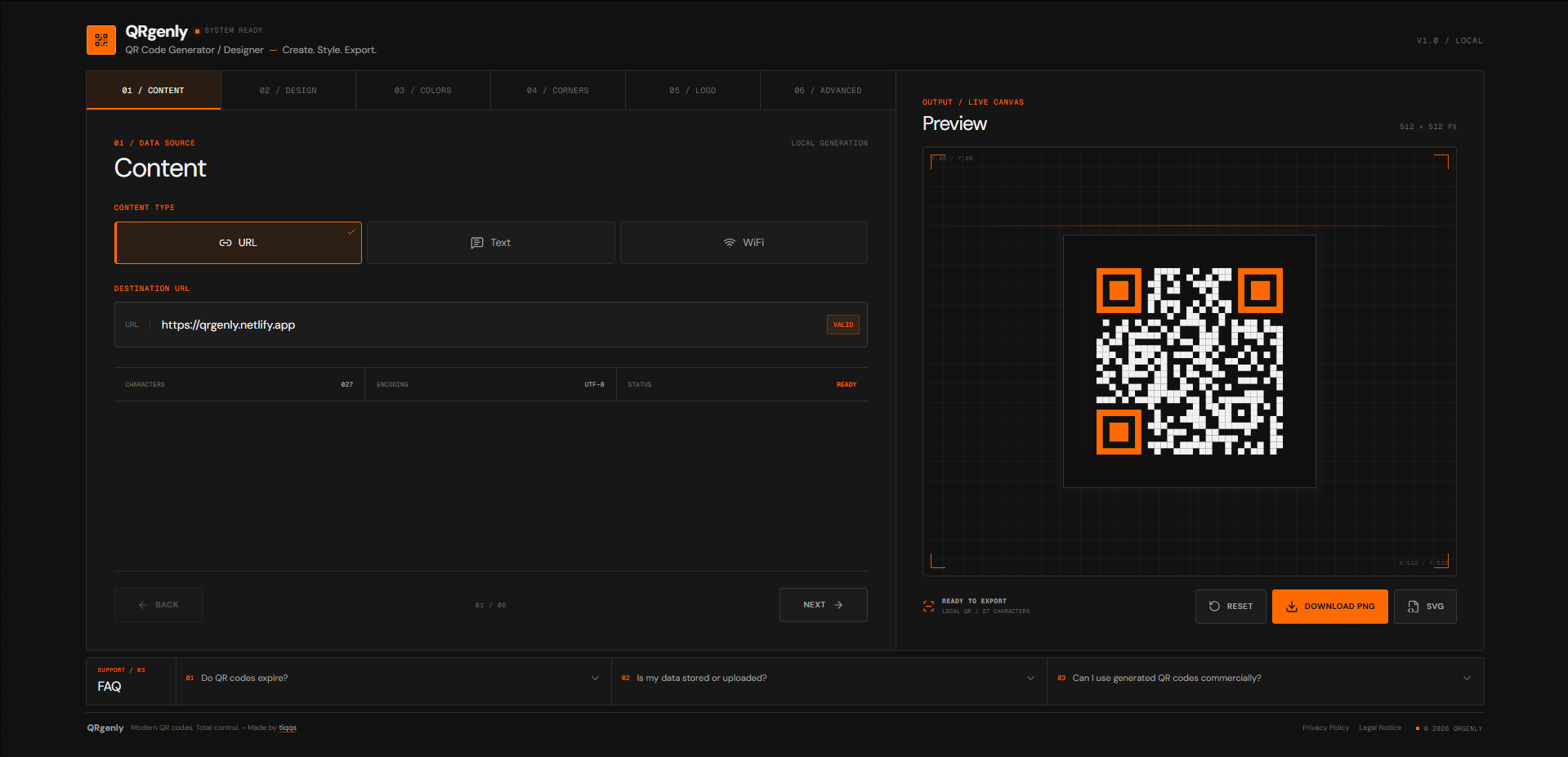
Task: Click the UTF-8 encoding value
Action: click(594, 384)
